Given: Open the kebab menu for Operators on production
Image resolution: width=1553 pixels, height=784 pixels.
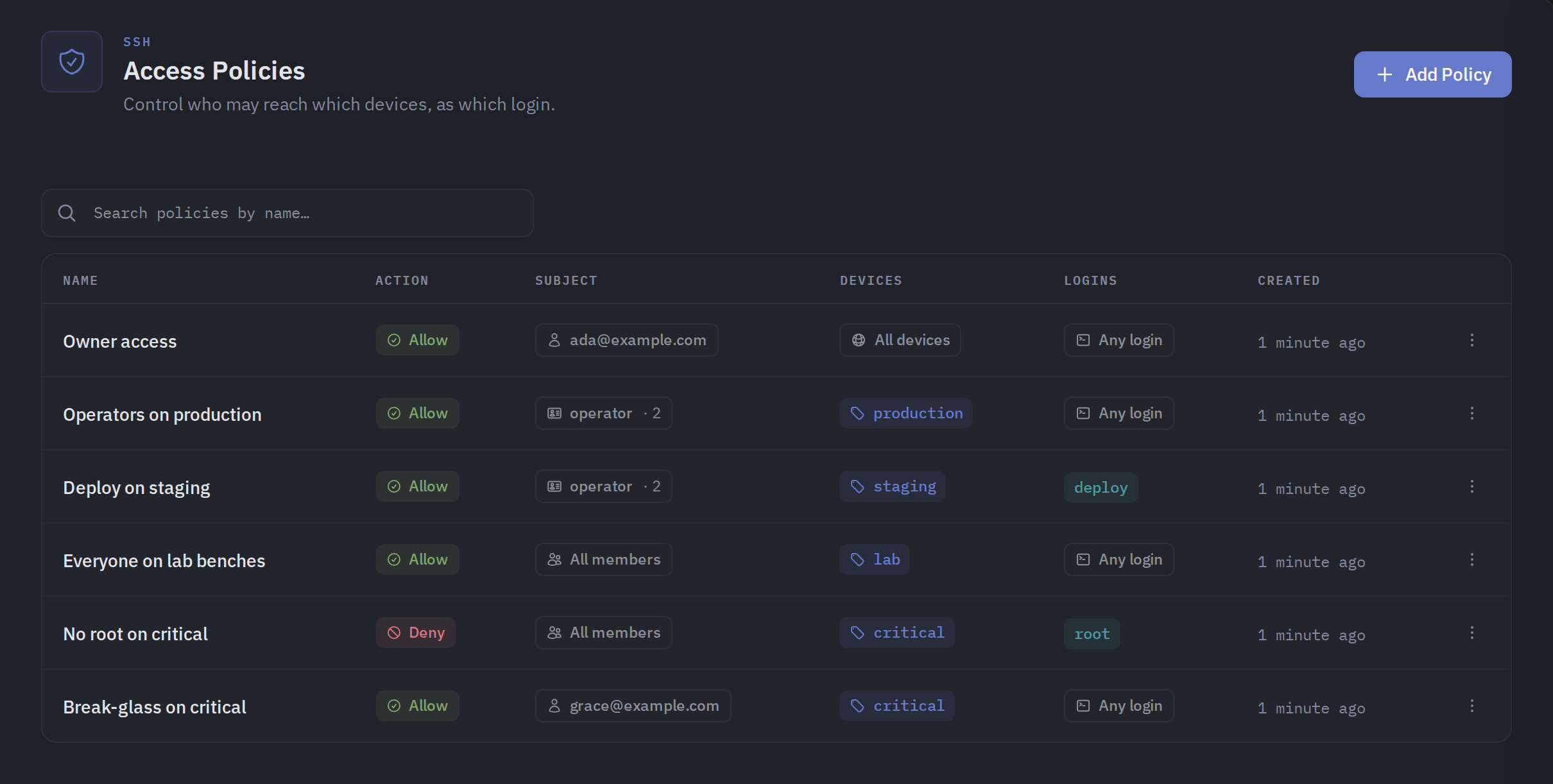Looking at the screenshot, I should (1472, 413).
